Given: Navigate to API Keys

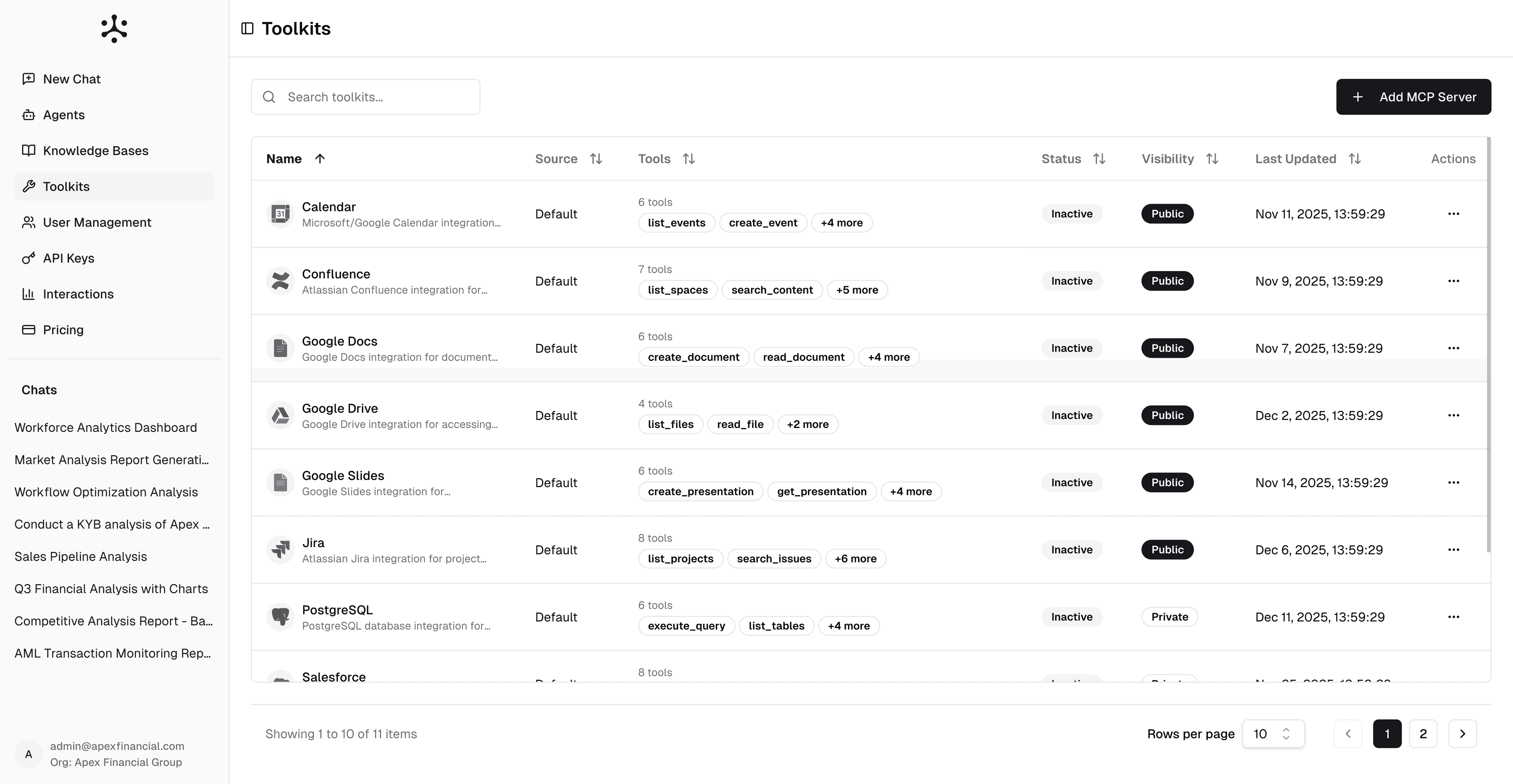Looking at the screenshot, I should coord(114,258).
